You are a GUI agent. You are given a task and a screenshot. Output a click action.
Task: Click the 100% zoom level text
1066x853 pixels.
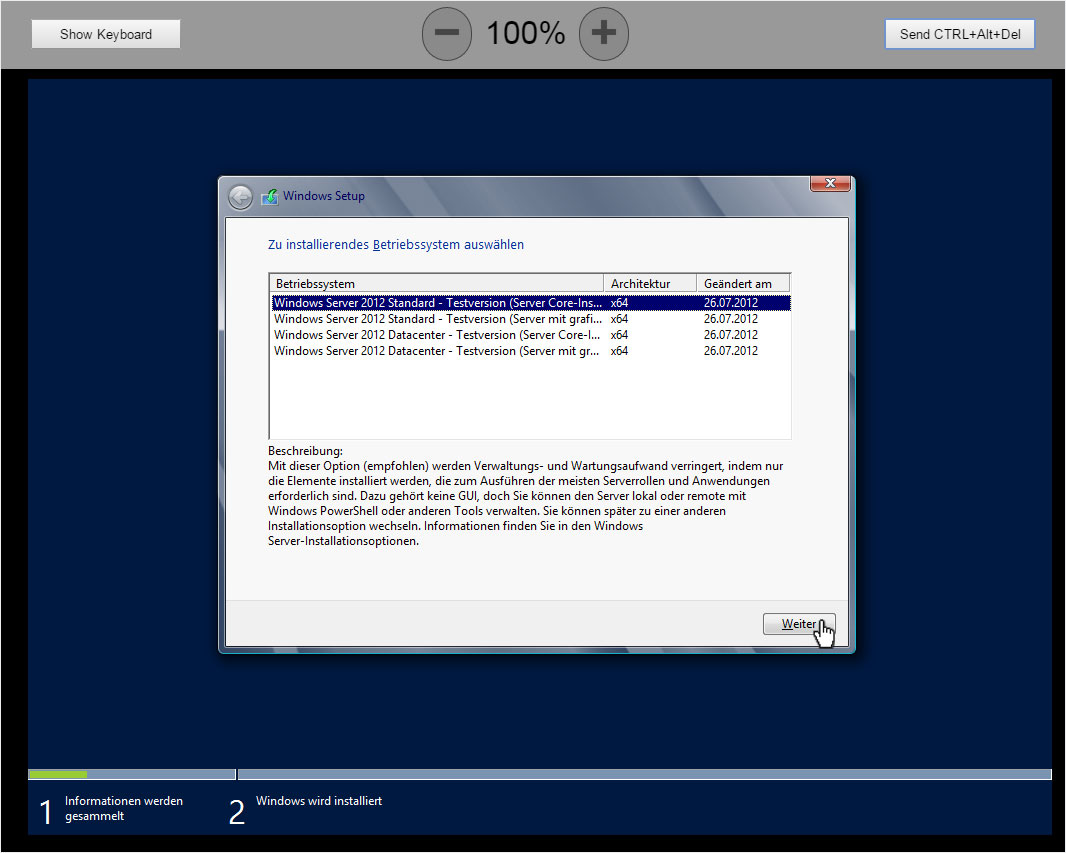[526, 33]
